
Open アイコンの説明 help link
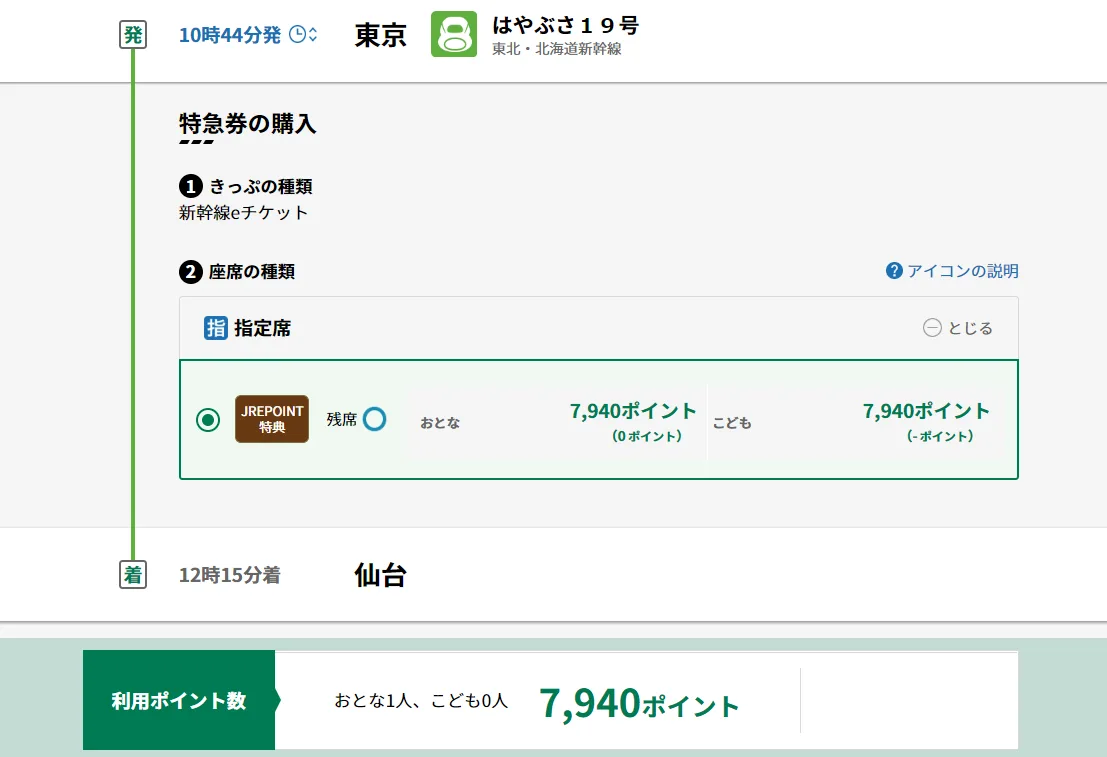(962, 271)
